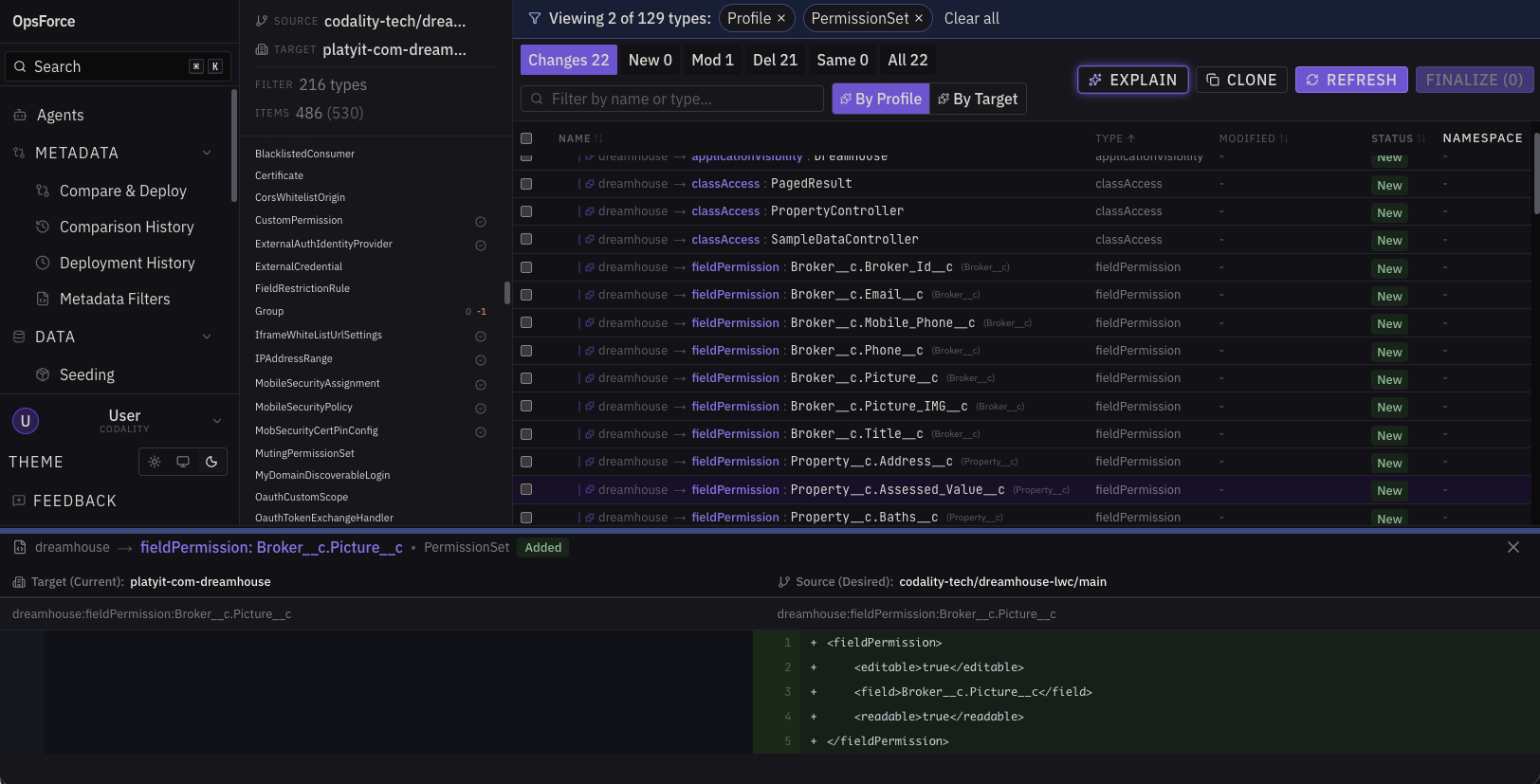The height and width of the screenshot is (784, 1540).
Task: Check the Broker__c.Email__c row checkbox
Action: pyautogui.click(x=526, y=295)
